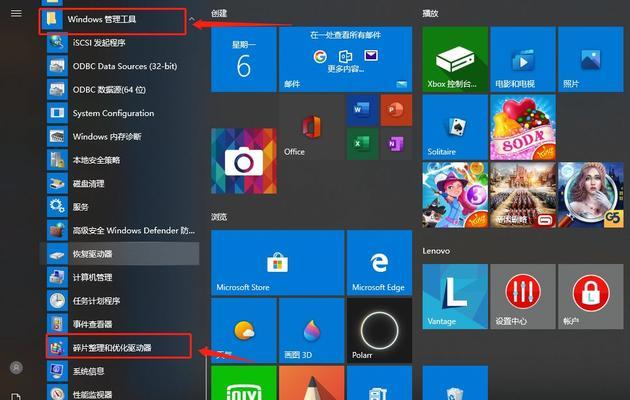The width and height of the screenshot is (630, 400).
Task: Launch iSCSI 发起程序
Action: point(121,43)
